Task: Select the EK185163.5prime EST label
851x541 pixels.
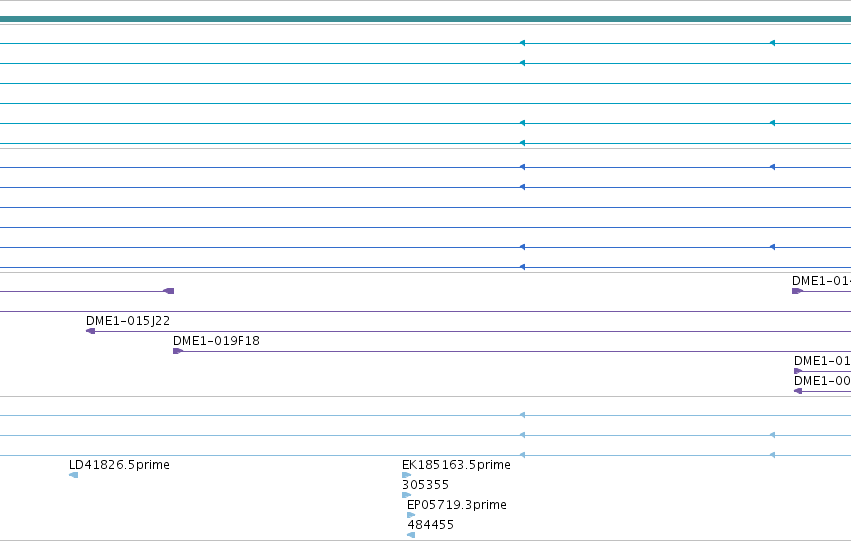Action: tap(456, 464)
